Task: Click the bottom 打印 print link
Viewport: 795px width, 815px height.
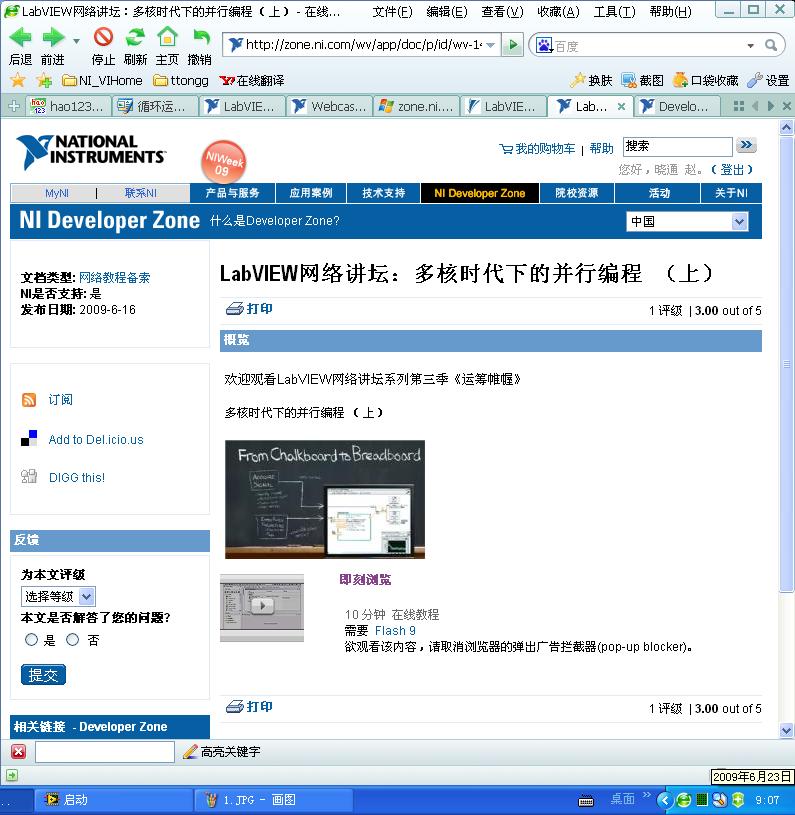Action: [x=249, y=707]
